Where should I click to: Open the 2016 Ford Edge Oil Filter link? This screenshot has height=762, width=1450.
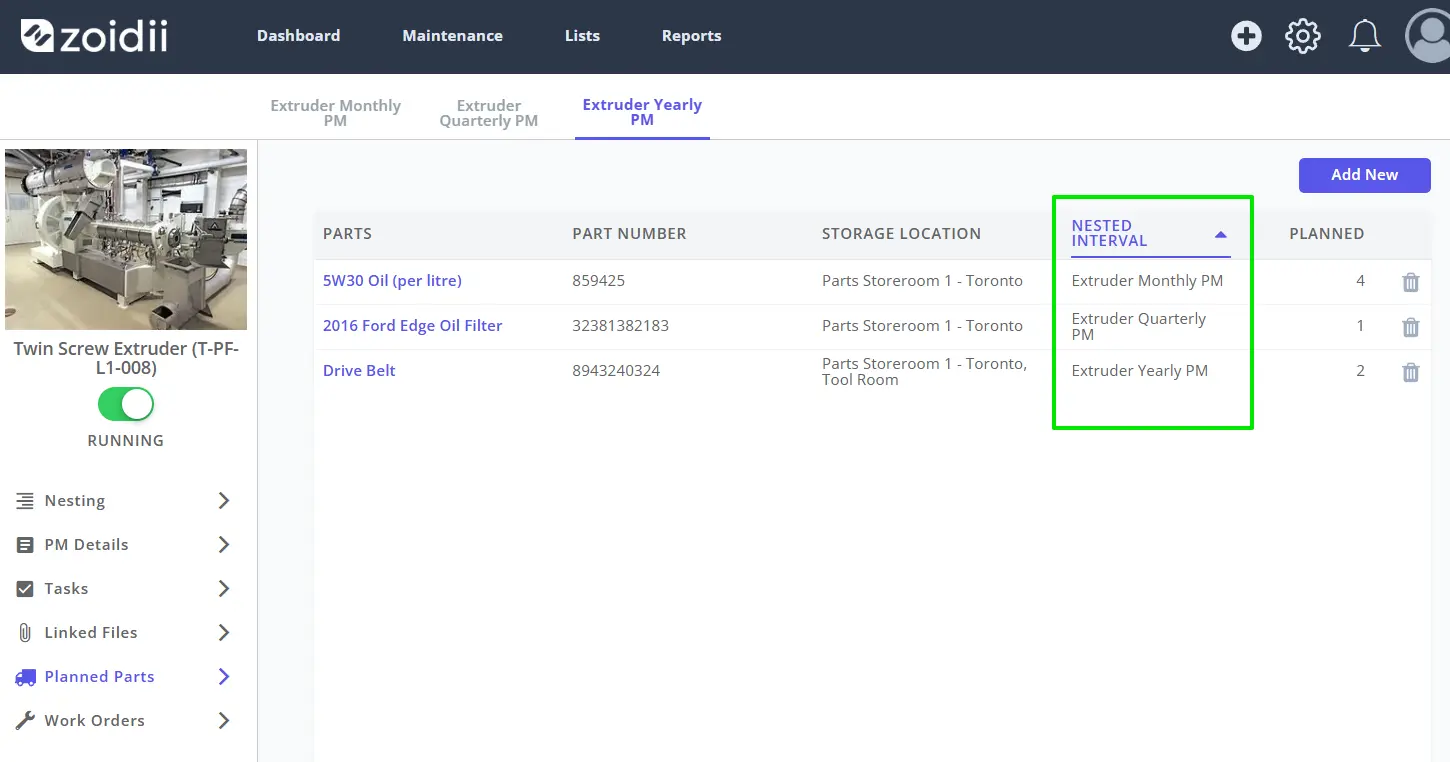[x=412, y=326]
